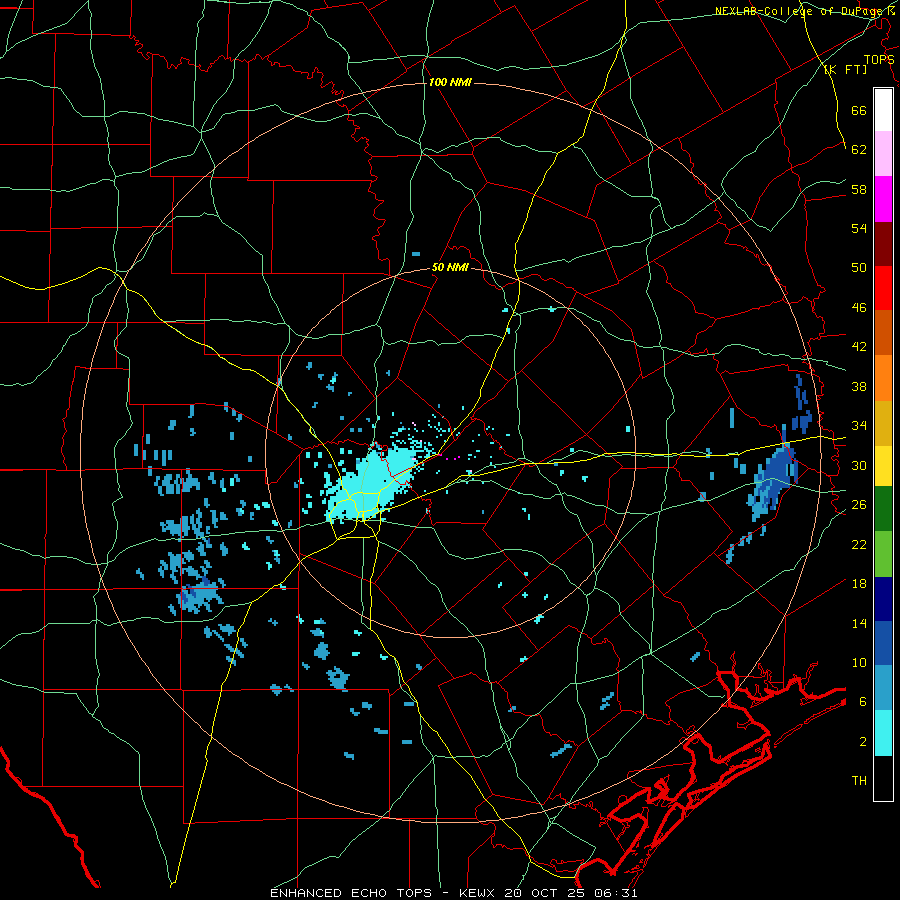
Task: Click the K FT units label
Action: (845, 70)
